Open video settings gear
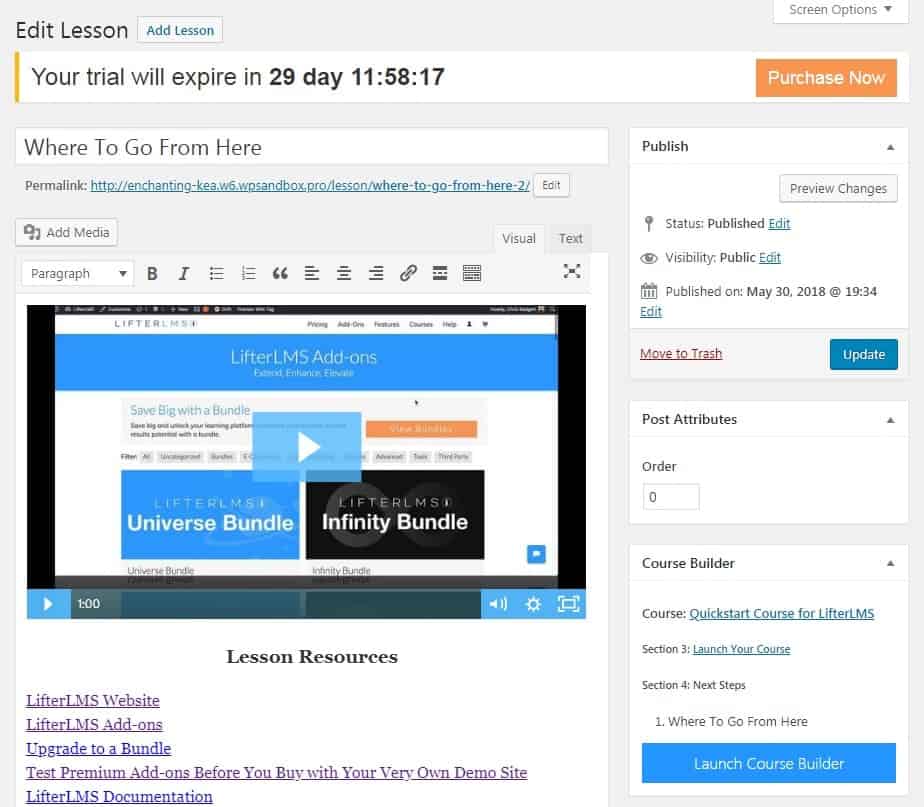Viewport: 924px width, 807px height. click(533, 604)
